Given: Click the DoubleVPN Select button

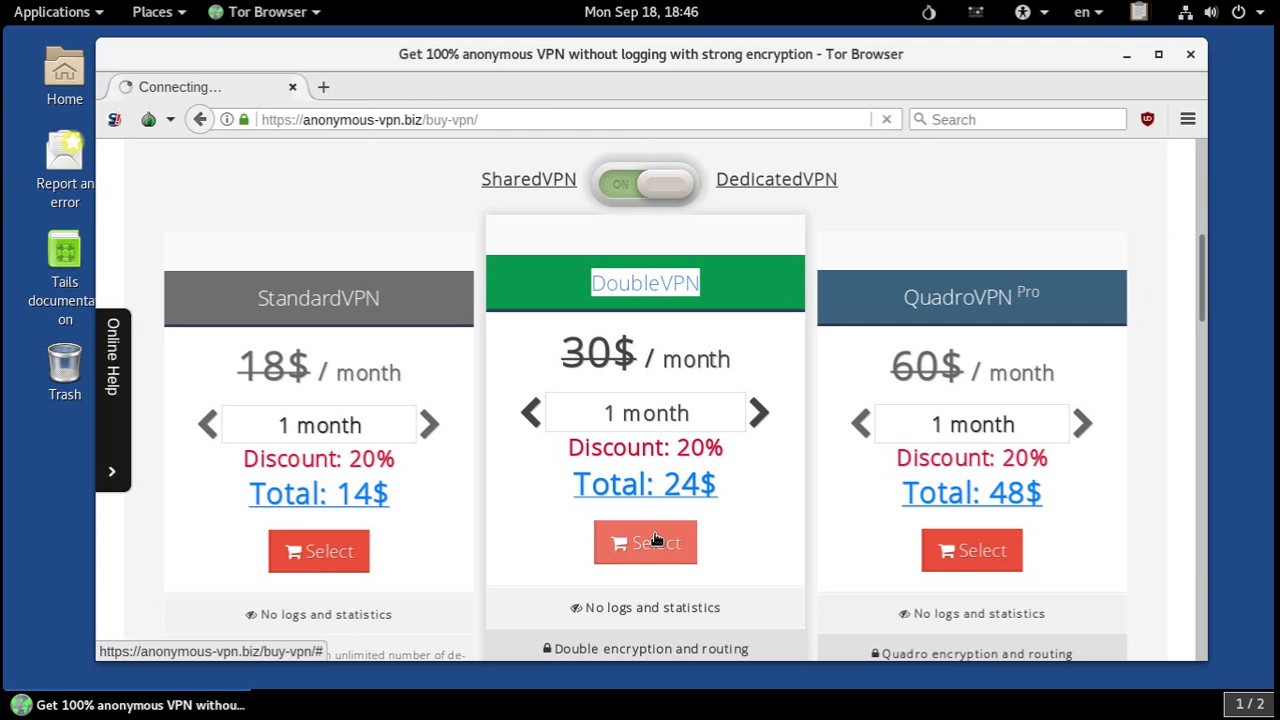Looking at the screenshot, I should coord(645,542).
